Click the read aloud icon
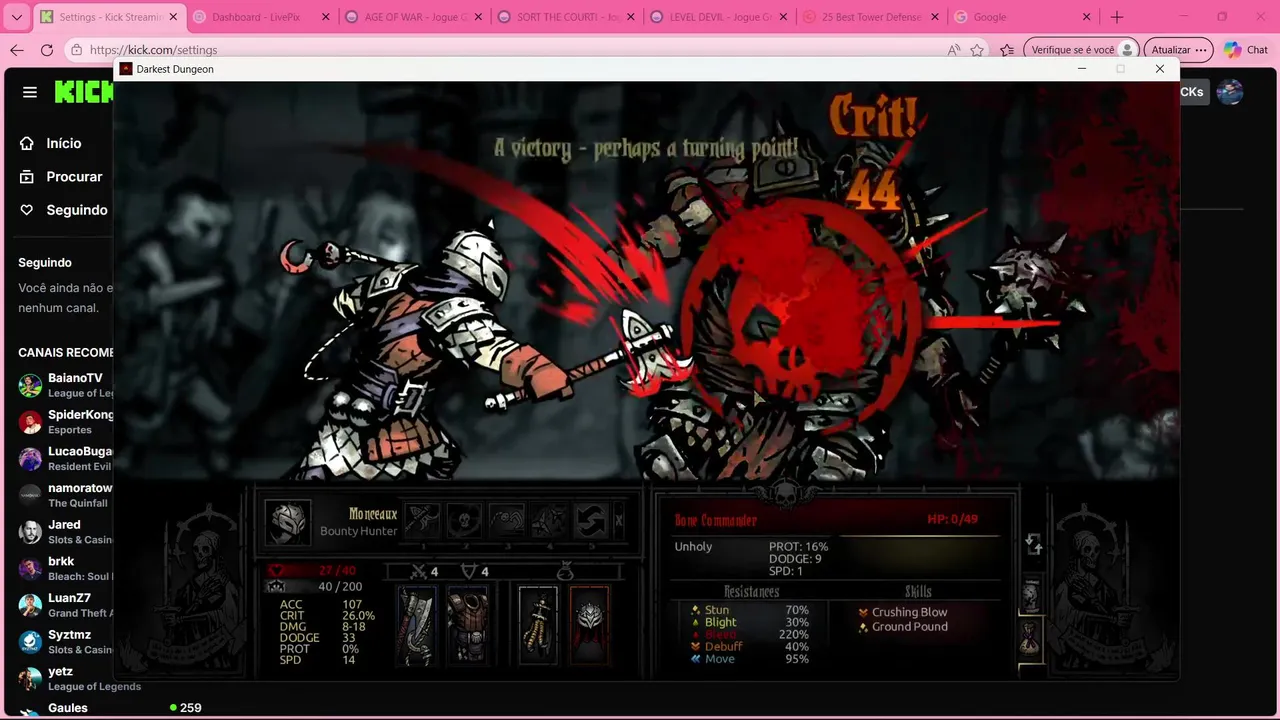This screenshot has height=720, width=1280. point(953,50)
